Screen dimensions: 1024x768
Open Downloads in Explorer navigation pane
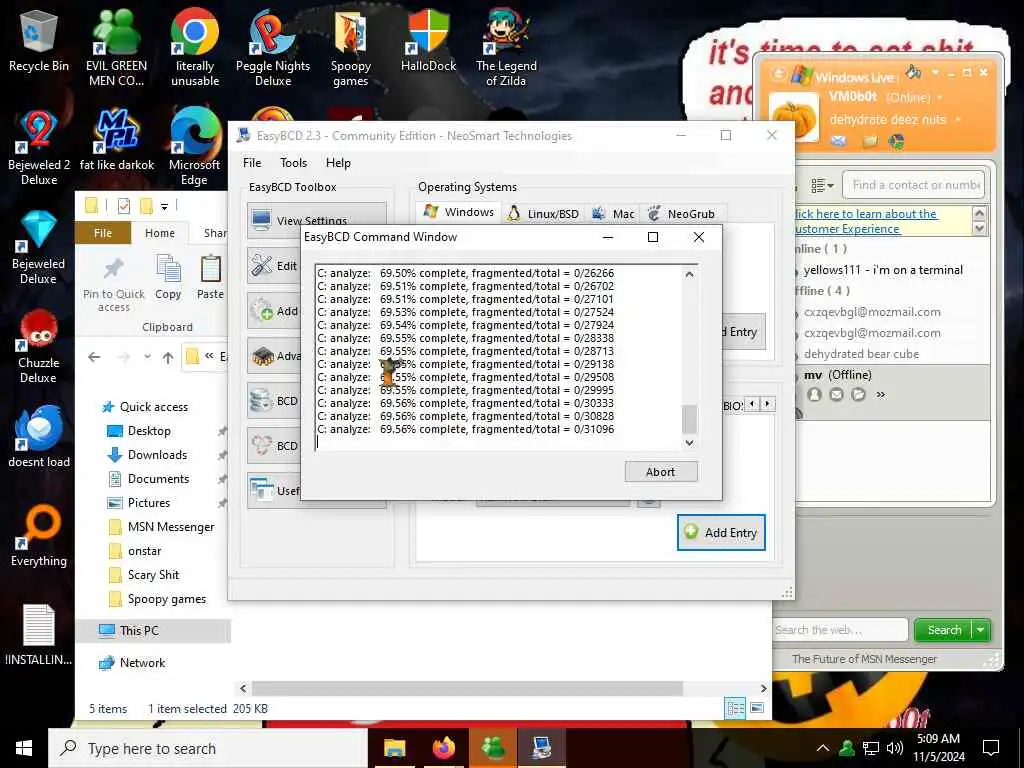157,455
